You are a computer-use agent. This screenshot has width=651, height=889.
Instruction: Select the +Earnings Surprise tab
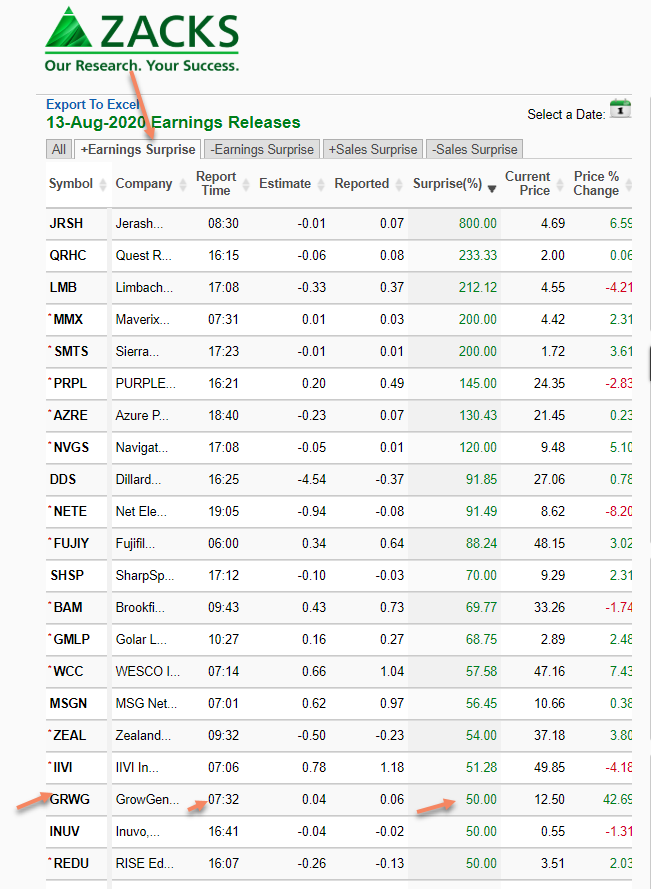click(x=138, y=149)
